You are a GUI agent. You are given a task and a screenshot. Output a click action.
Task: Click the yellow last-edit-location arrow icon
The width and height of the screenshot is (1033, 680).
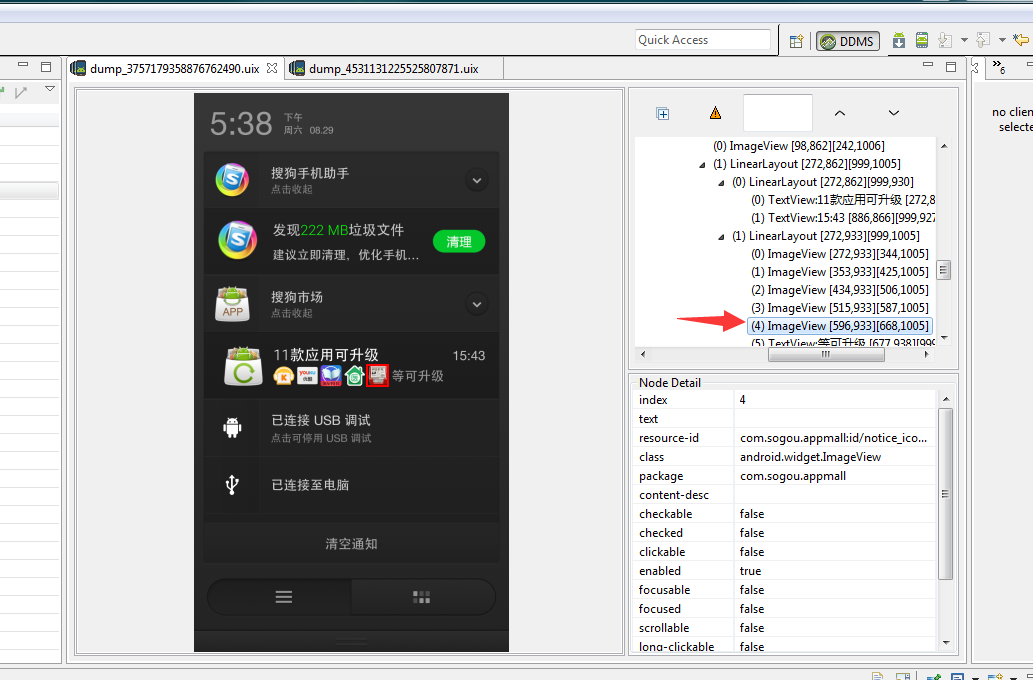(1022, 41)
